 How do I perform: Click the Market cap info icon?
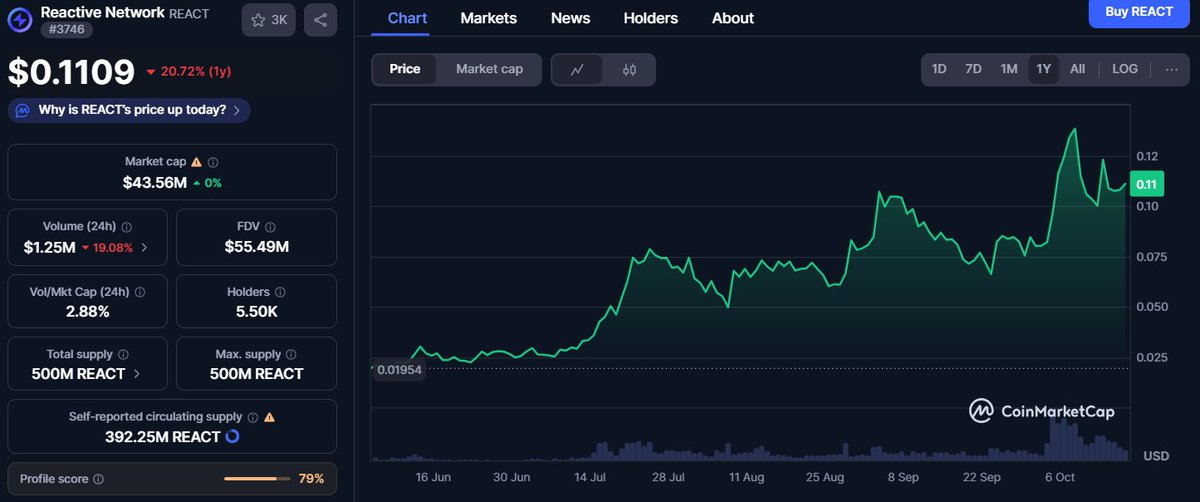(x=213, y=161)
